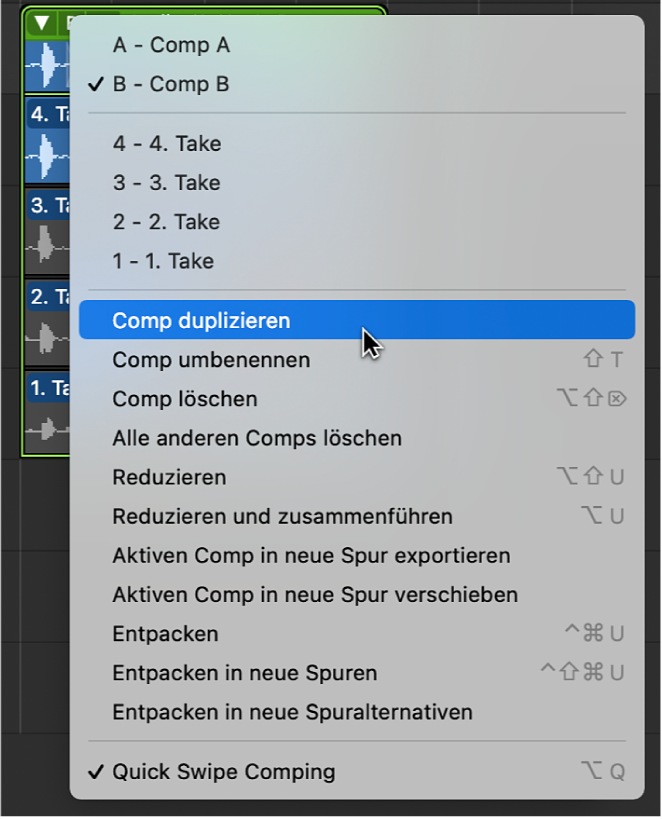Choose the 3 - 3. Take option
The image size is (662, 819).
point(167,183)
